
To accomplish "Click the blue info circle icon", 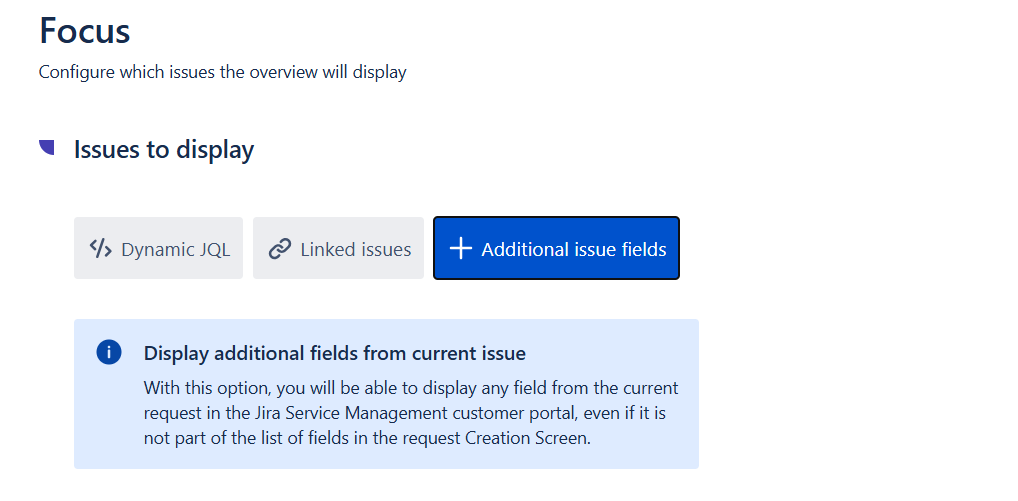I will (x=109, y=352).
